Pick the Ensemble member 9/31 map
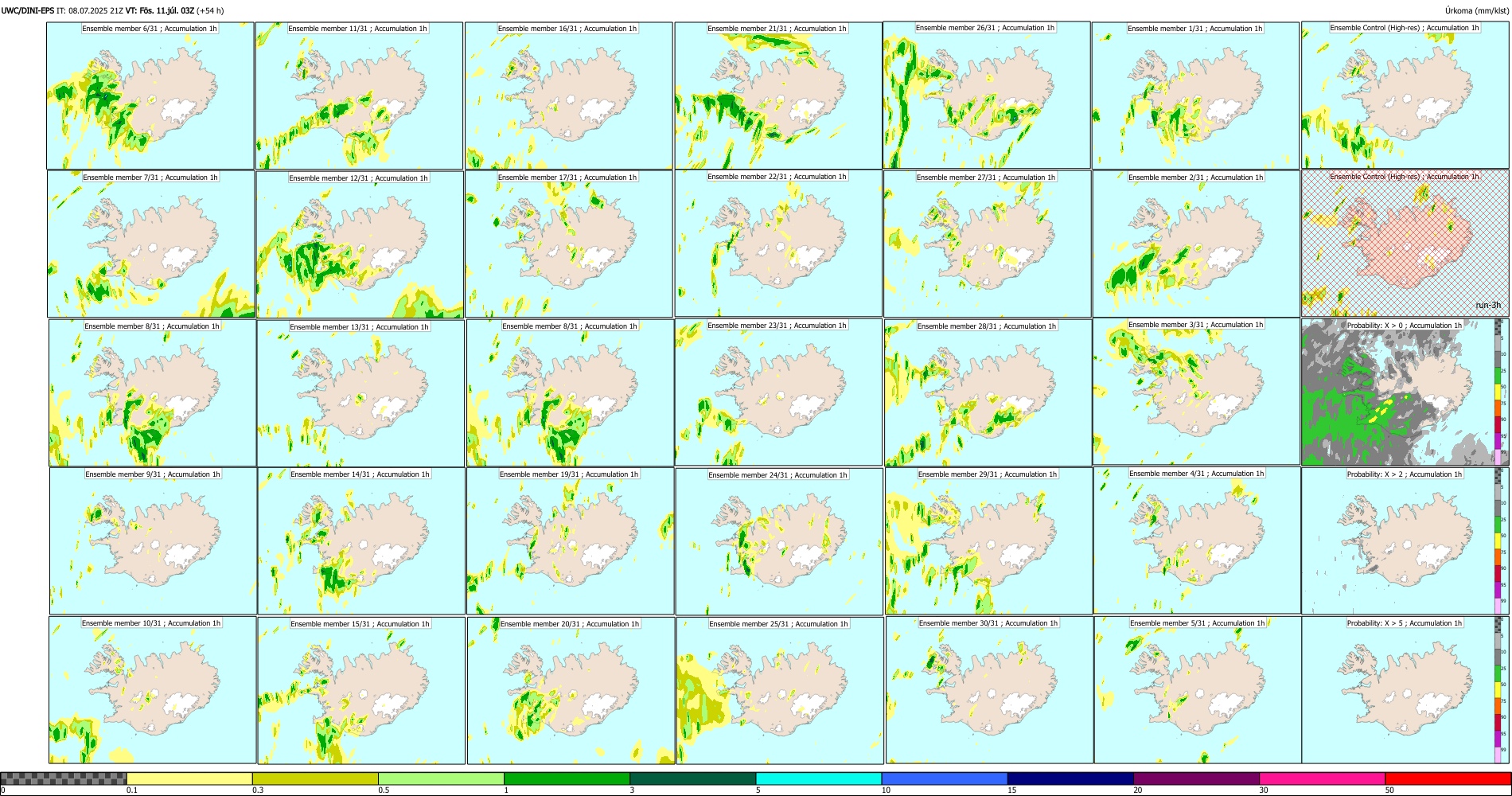 click(x=153, y=541)
